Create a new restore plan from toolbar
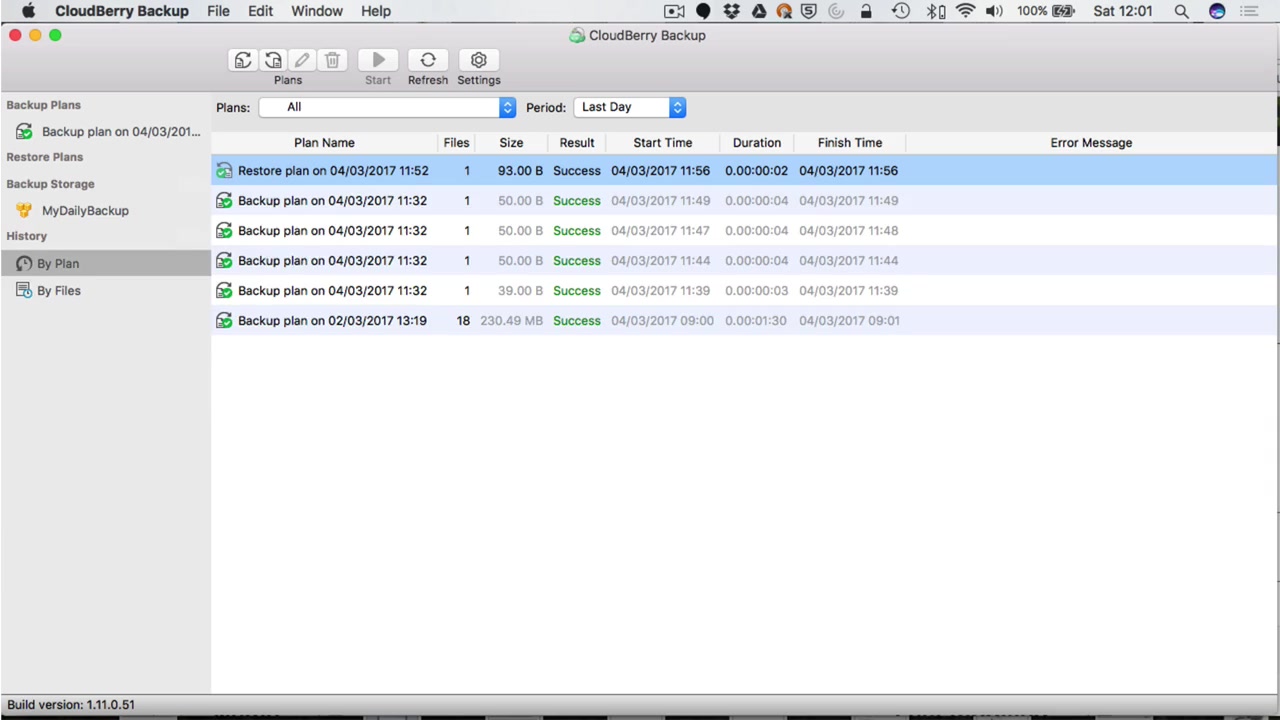Viewport: 1280px width, 720px height. 273,61
